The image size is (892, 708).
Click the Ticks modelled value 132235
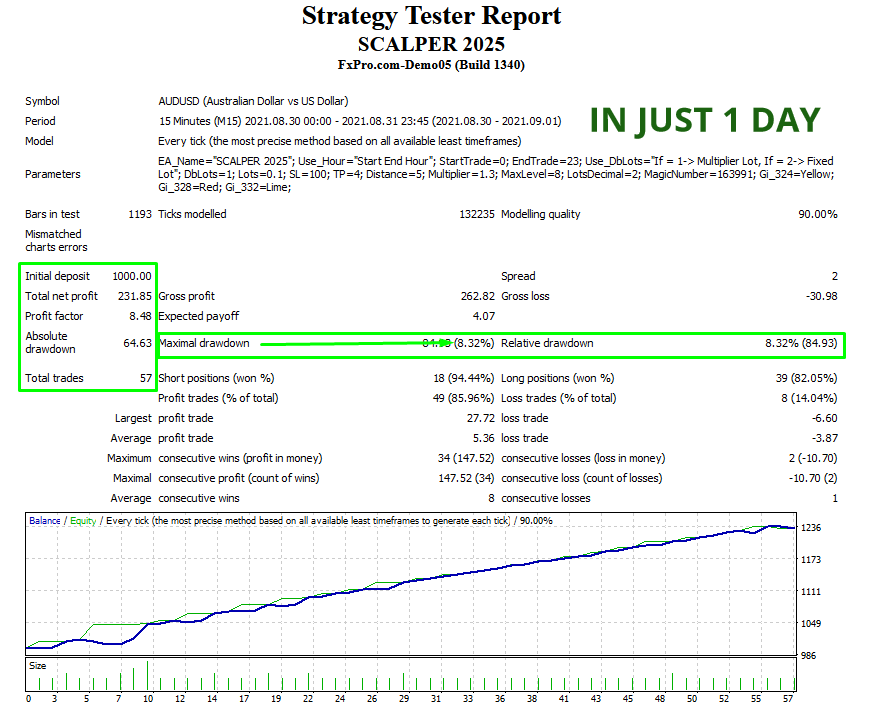pyautogui.click(x=474, y=214)
